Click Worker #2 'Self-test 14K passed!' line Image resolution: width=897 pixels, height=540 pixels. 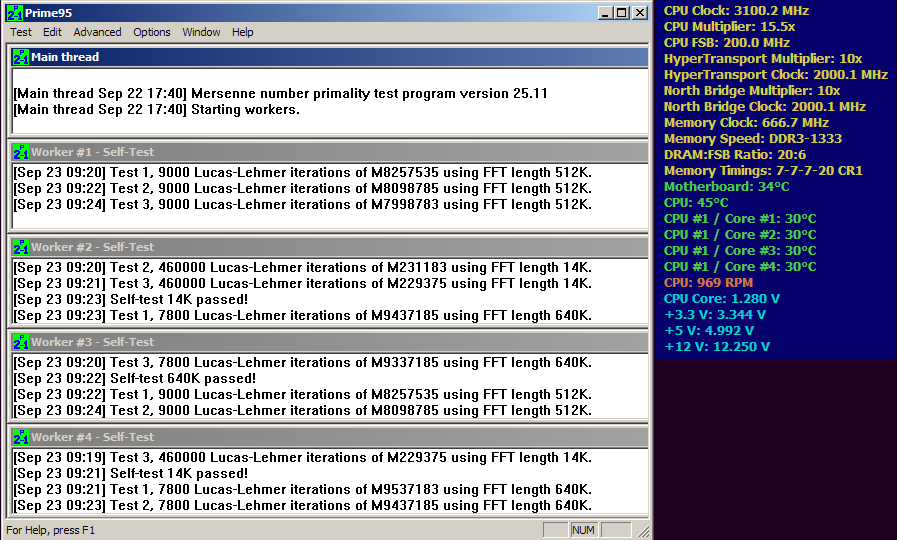131,299
